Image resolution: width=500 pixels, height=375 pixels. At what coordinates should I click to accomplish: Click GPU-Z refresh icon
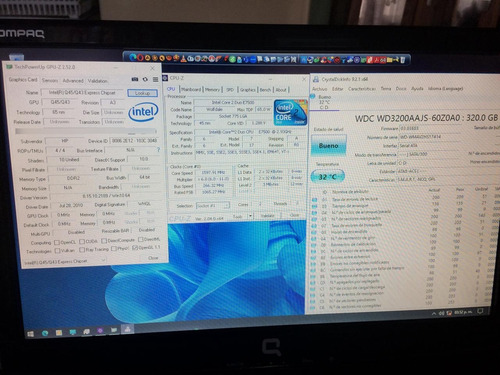point(145,79)
